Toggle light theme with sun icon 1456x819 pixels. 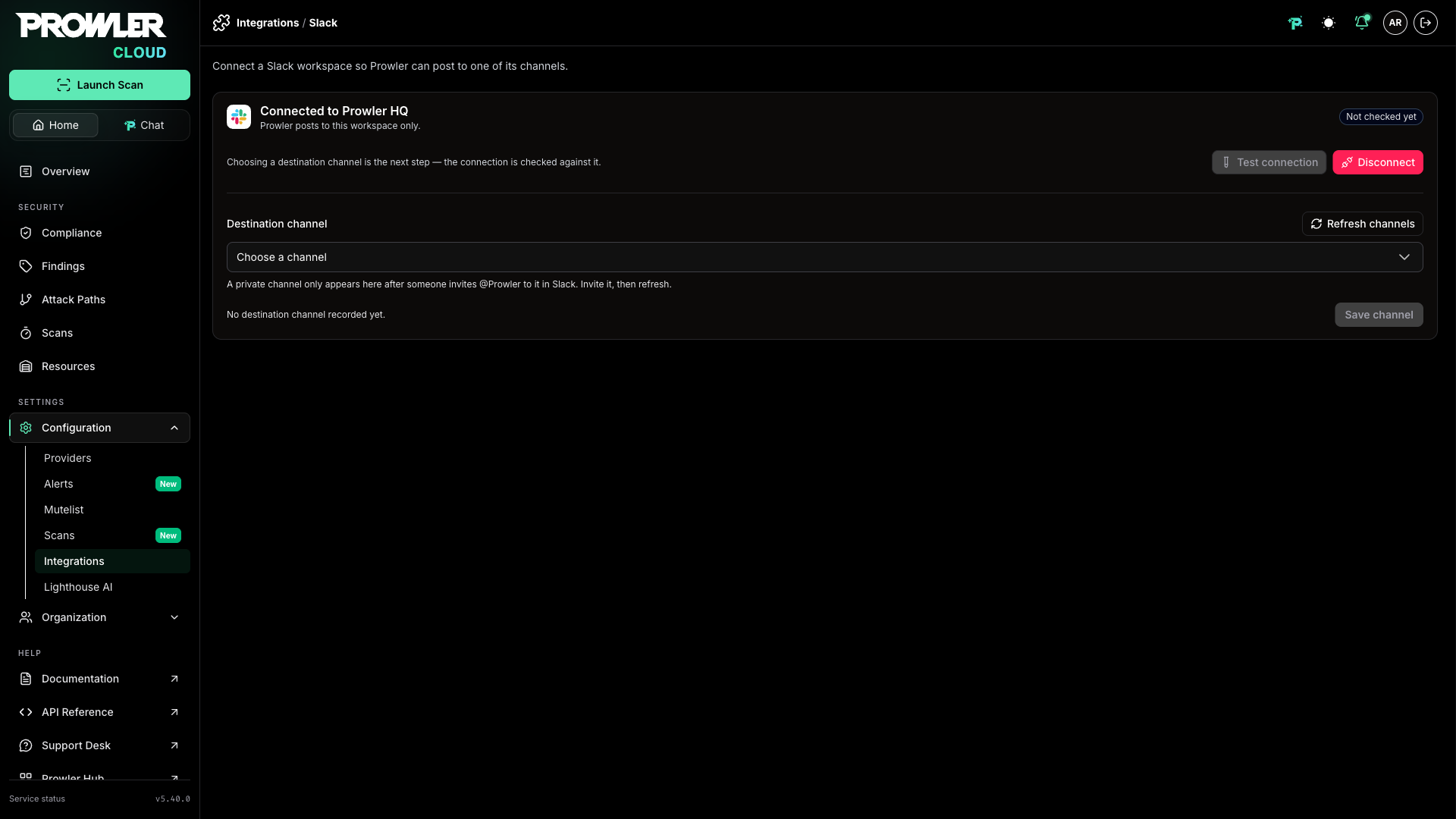(x=1329, y=23)
